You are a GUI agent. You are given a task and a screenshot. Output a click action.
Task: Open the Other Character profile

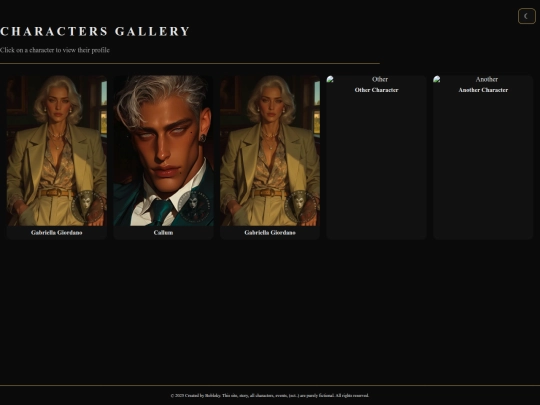376,157
